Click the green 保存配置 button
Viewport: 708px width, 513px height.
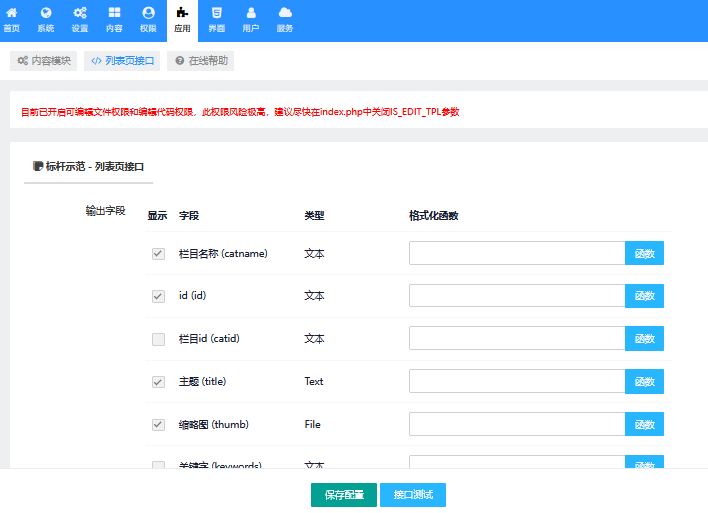pyautogui.click(x=343, y=495)
